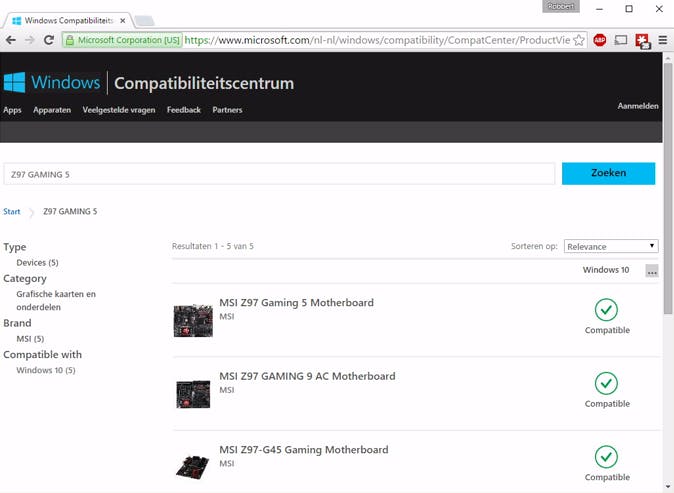
Task: Click the vertical page scrollbar
Action: click(668, 189)
